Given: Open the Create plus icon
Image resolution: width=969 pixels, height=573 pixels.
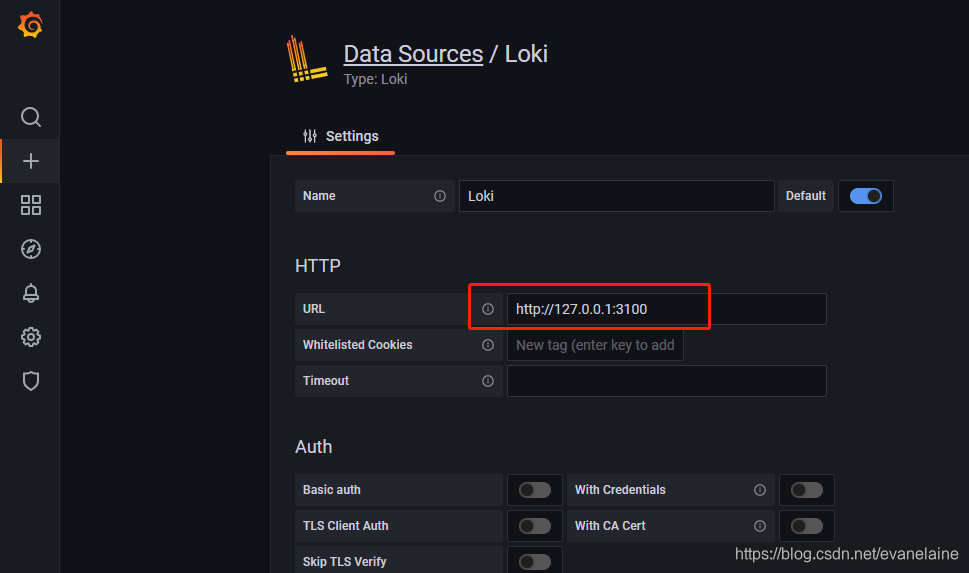Looking at the screenshot, I should [30, 161].
